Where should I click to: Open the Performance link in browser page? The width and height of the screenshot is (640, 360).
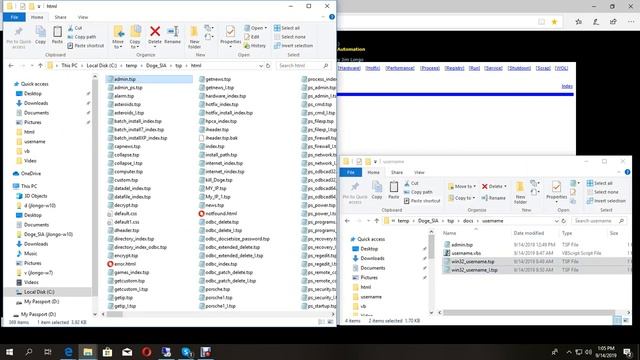(400, 68)
